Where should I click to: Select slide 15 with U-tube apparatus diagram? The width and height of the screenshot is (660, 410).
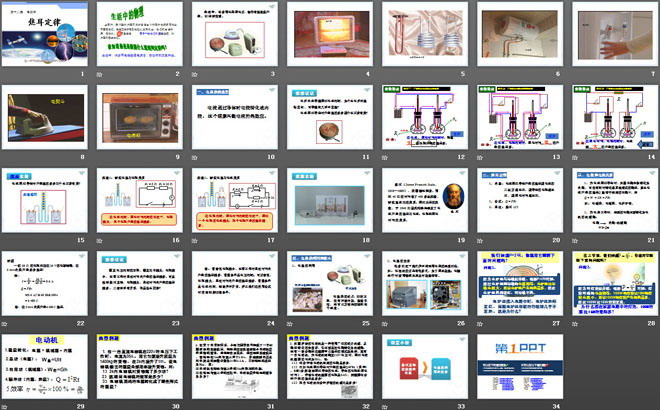pyautogui.click(x=46, y=200)
